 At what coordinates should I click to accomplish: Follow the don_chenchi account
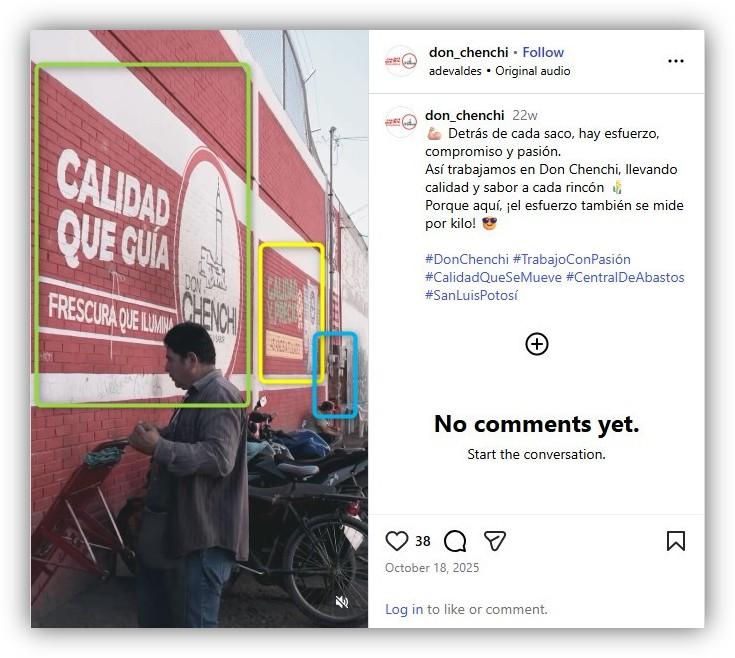pyautogui.click(x=543, y=52)
